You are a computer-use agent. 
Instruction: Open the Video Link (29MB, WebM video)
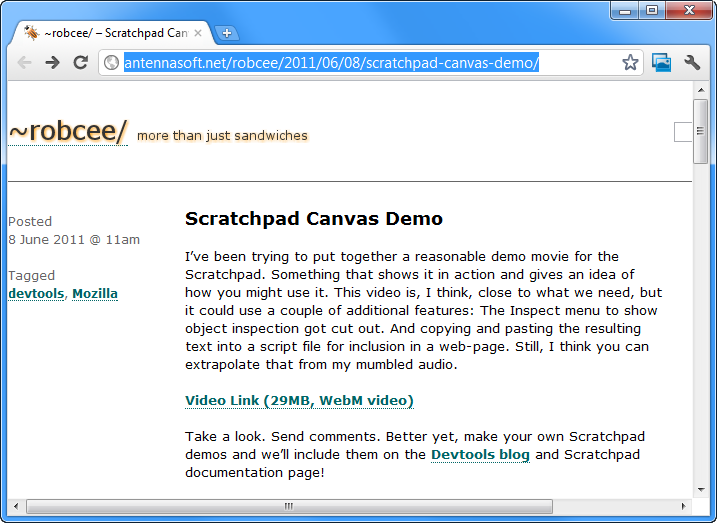299,401
